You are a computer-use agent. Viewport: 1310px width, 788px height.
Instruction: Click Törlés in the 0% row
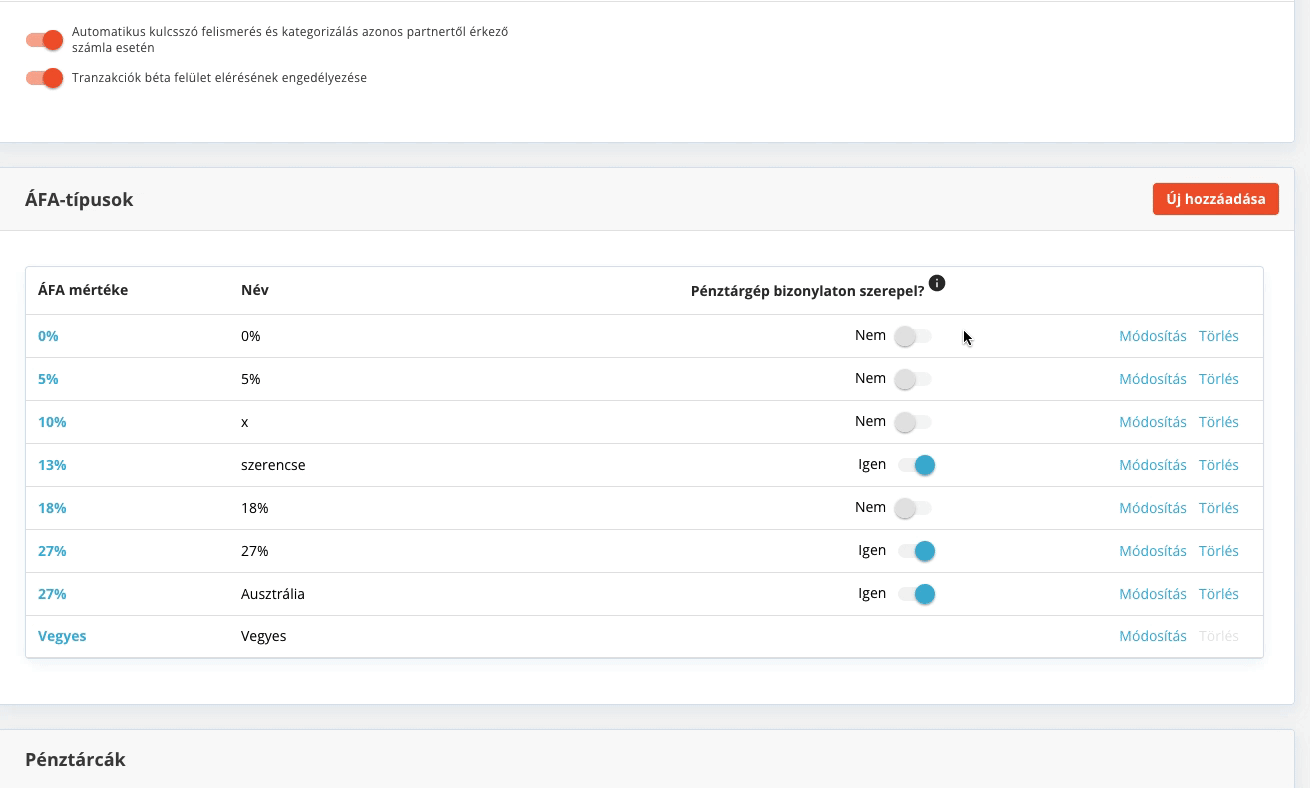(x=1219, y=336)
